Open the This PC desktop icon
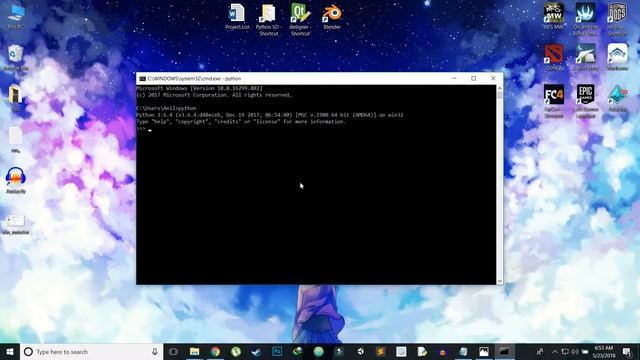The image size is (640, 360). click(x=16, y=16)
